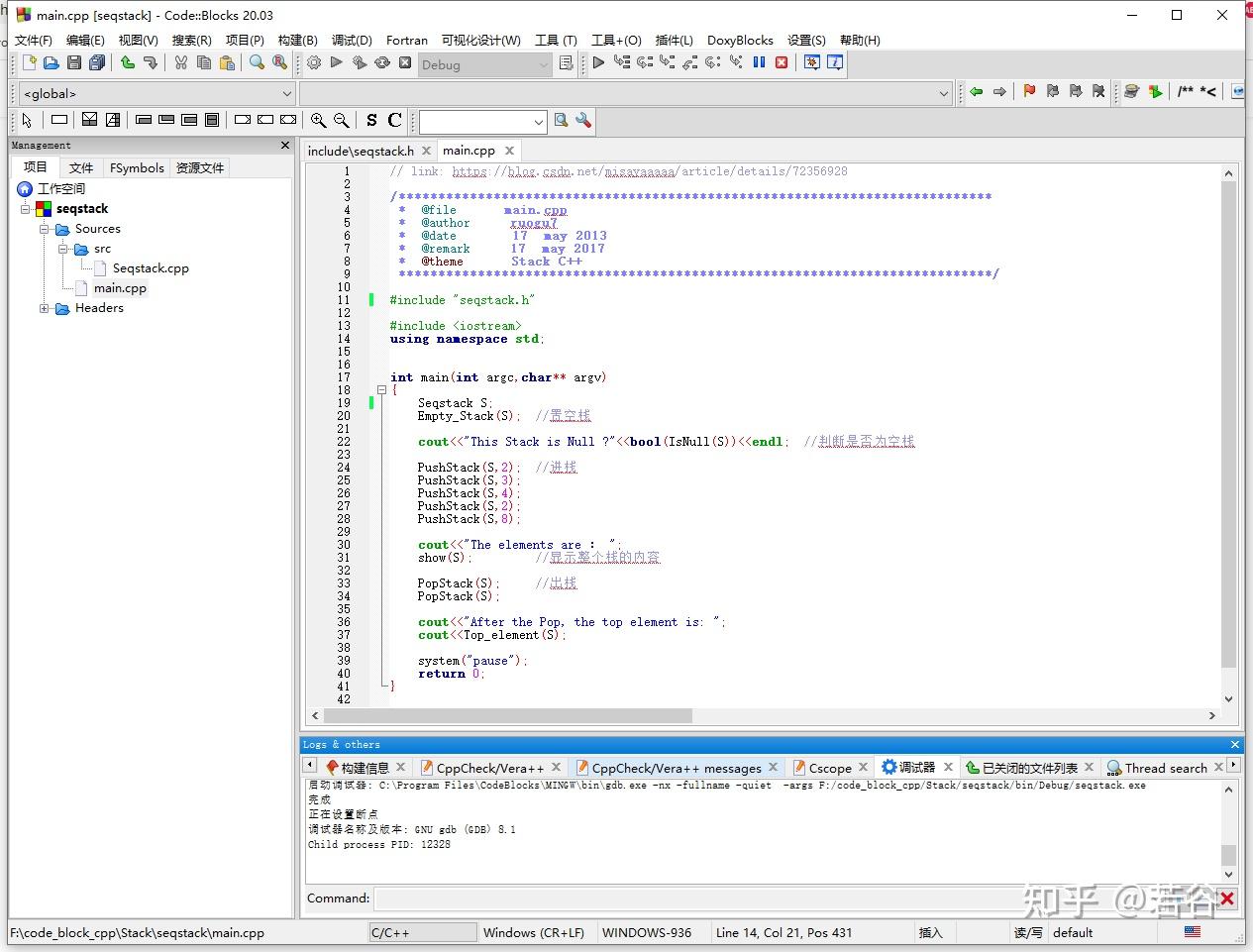Viewport: 1253px width, 952px height.
Task: Open the function list dropdown arrow
Action: pos(943,93)
